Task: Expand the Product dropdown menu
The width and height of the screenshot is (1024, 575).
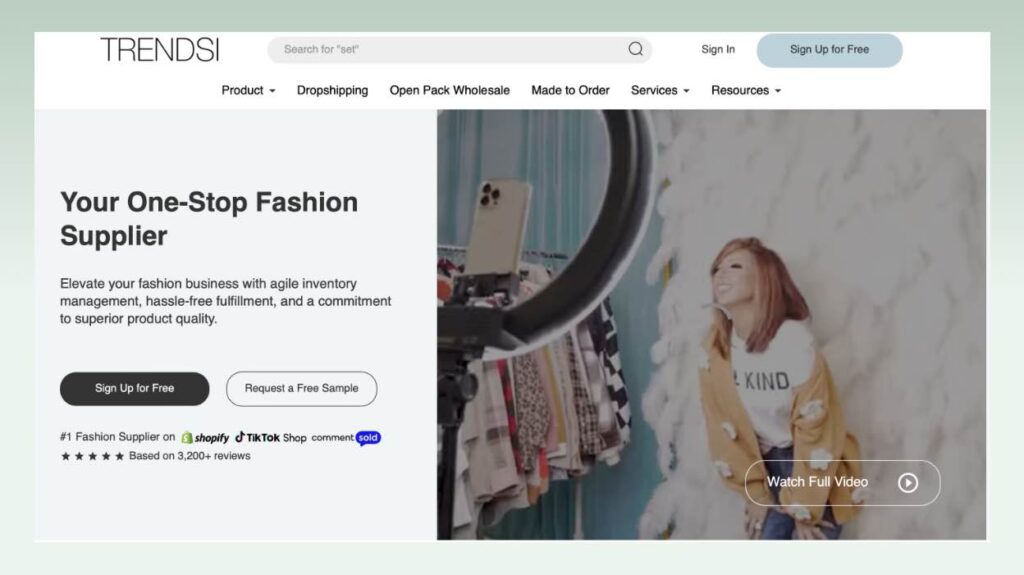Action: coord(248,90)
